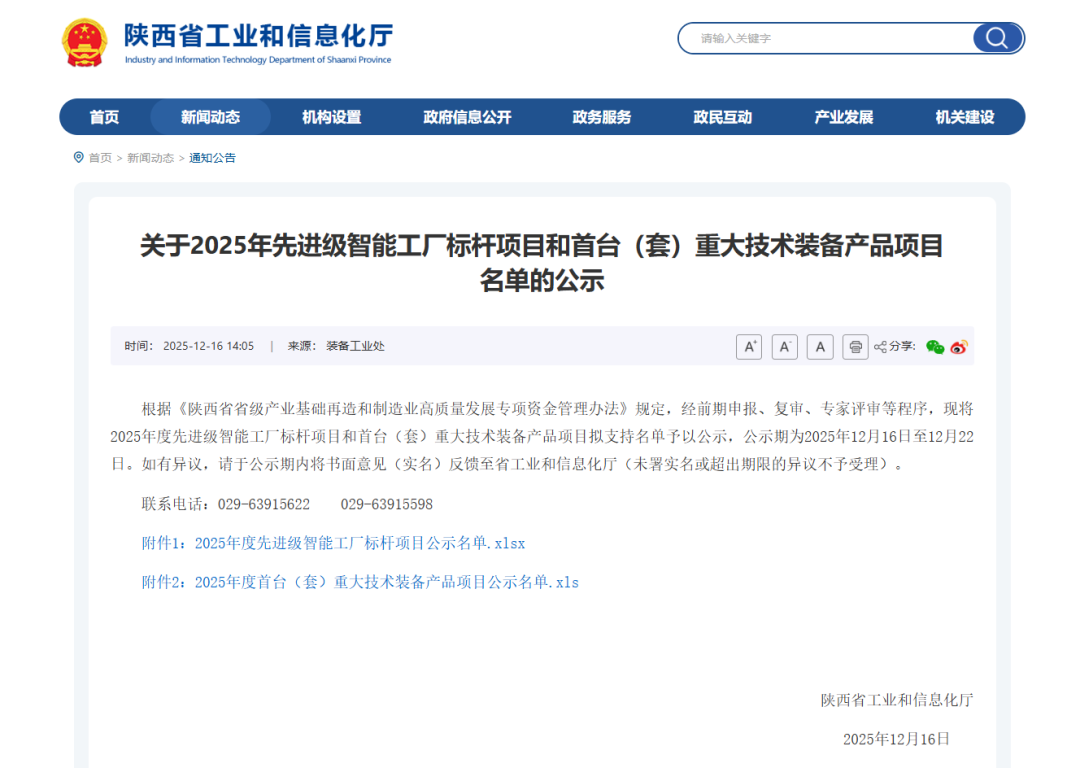
Task: Go to 机构设置 in the nav bar
Action: 331,117
